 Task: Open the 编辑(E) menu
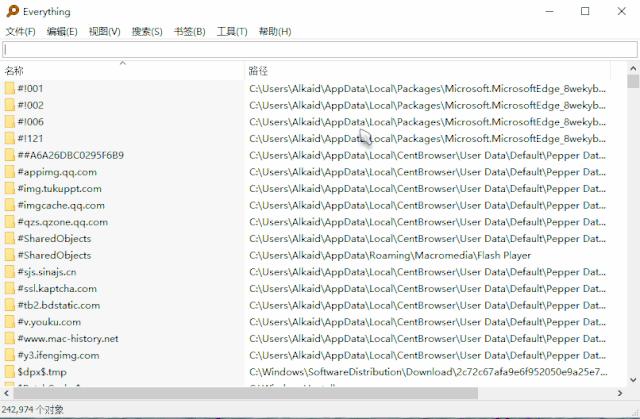point(62,31)
